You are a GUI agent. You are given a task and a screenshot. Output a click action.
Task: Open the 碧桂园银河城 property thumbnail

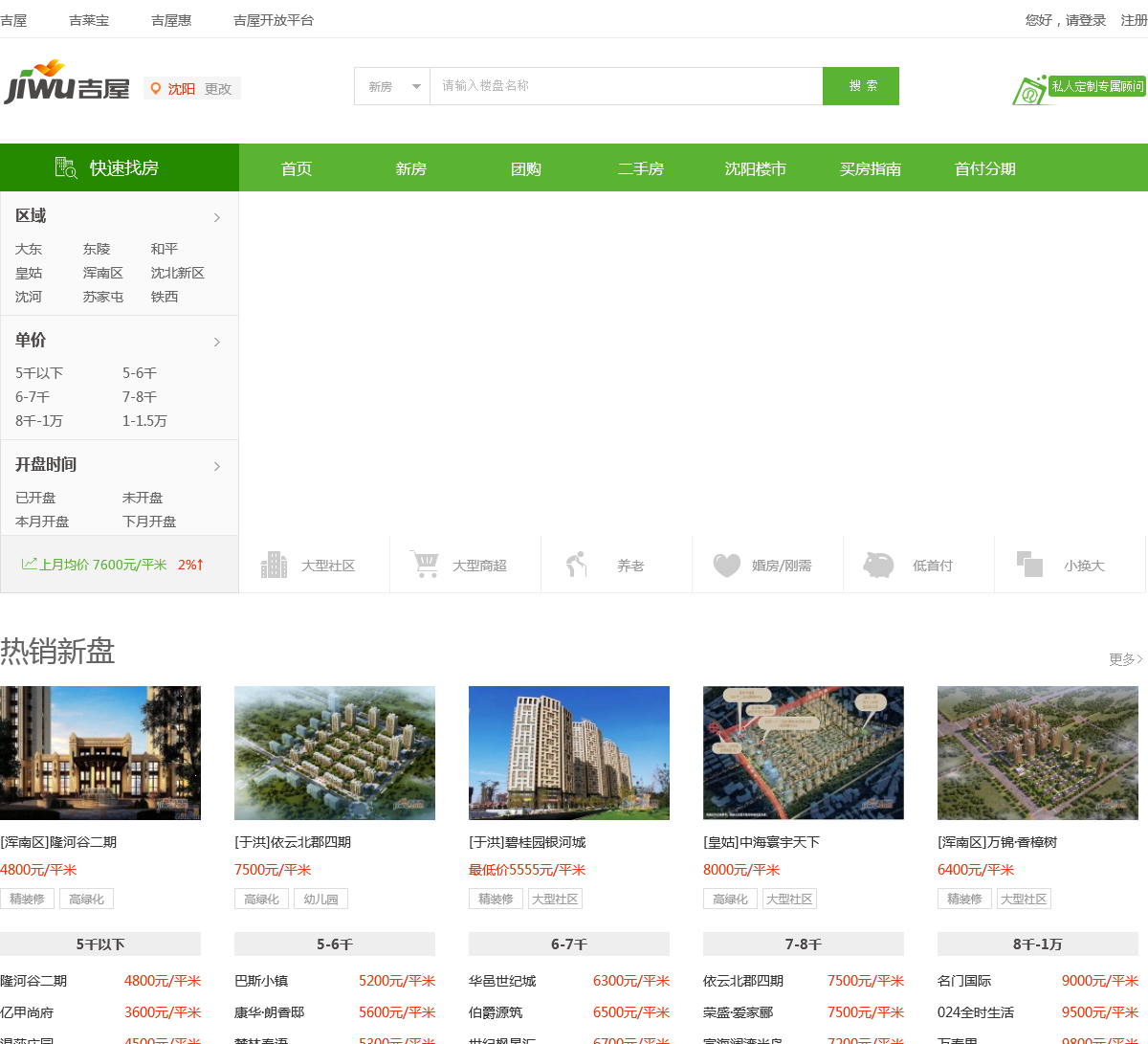569,753
